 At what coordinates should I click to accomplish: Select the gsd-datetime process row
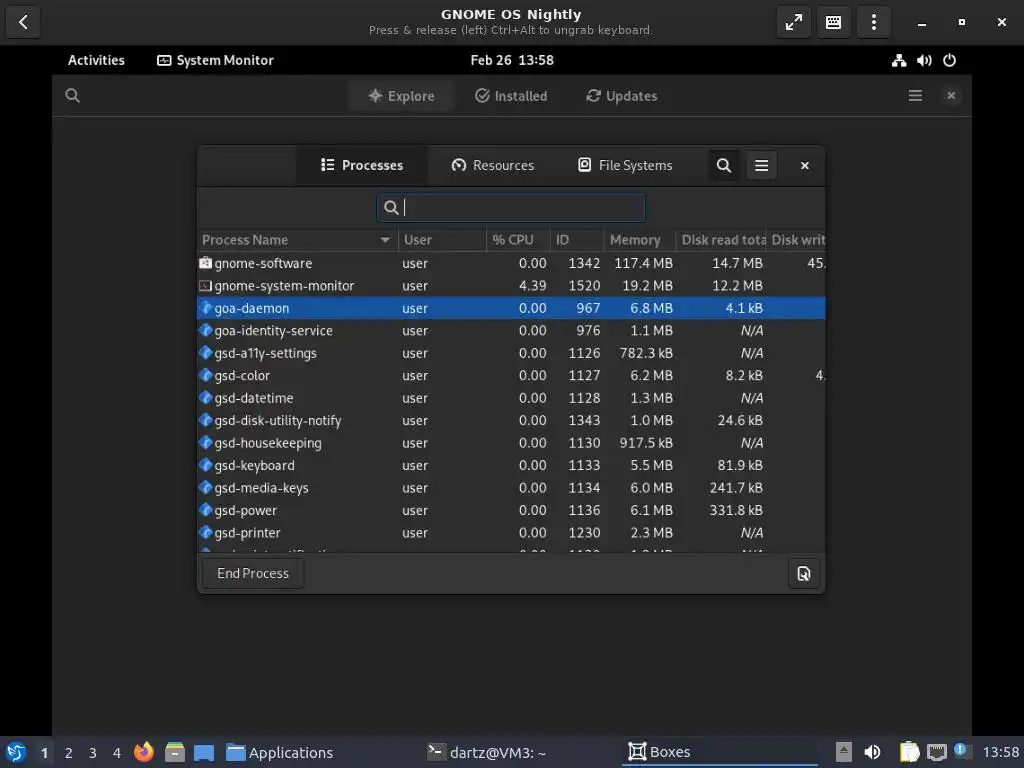tap(511, 398)
